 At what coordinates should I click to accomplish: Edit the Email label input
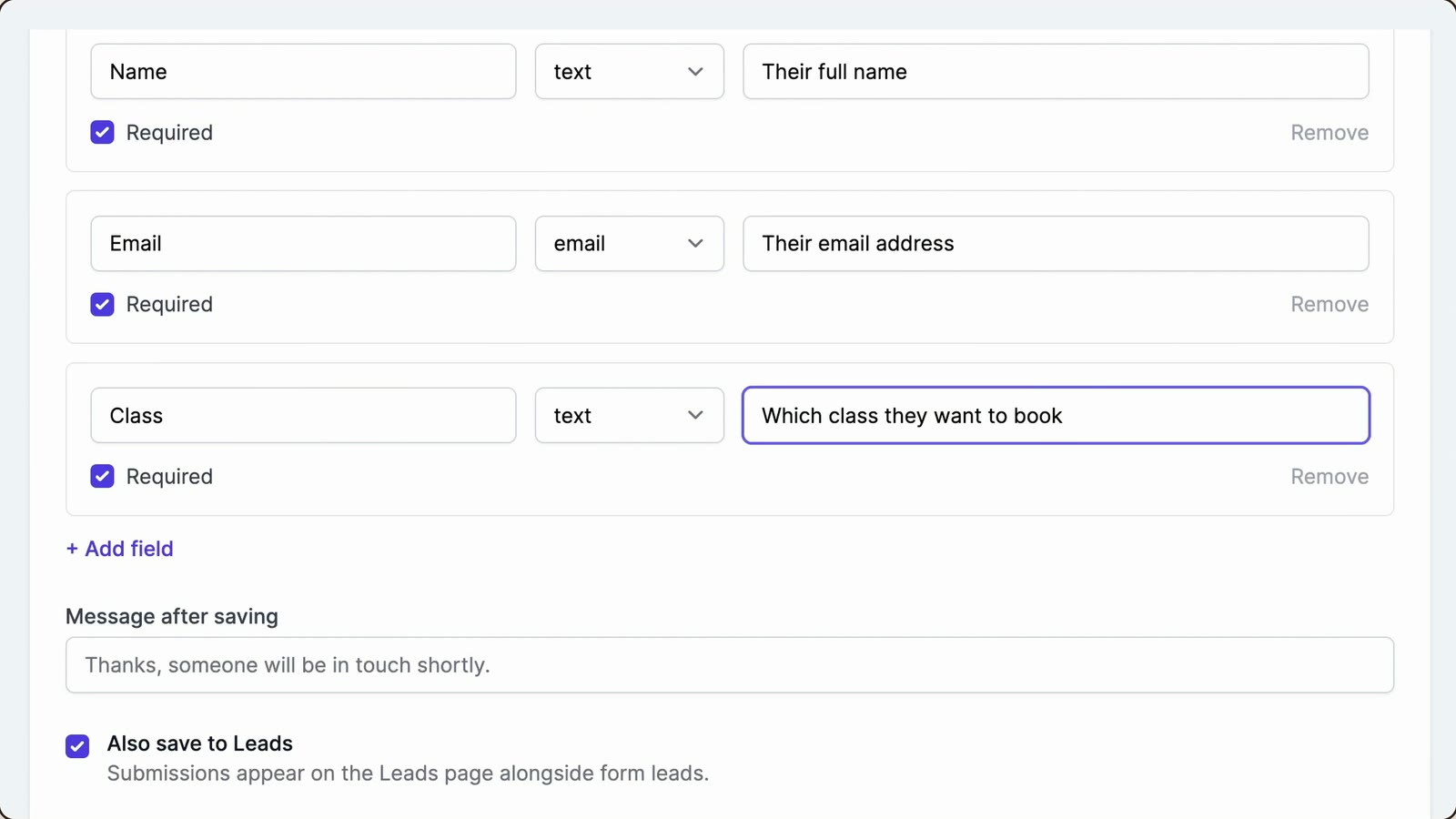coord(303,244)
